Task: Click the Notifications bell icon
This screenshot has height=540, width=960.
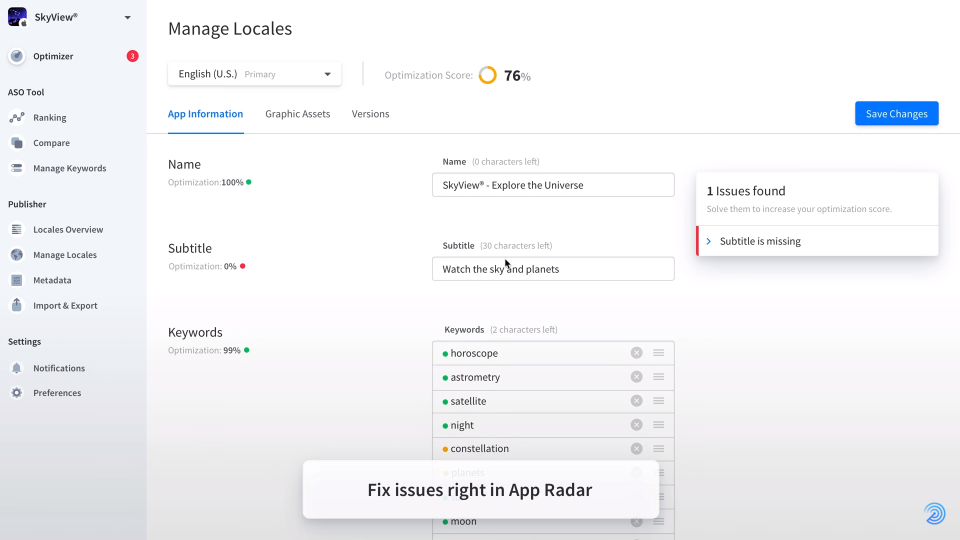Action: [x=17, y=367]
